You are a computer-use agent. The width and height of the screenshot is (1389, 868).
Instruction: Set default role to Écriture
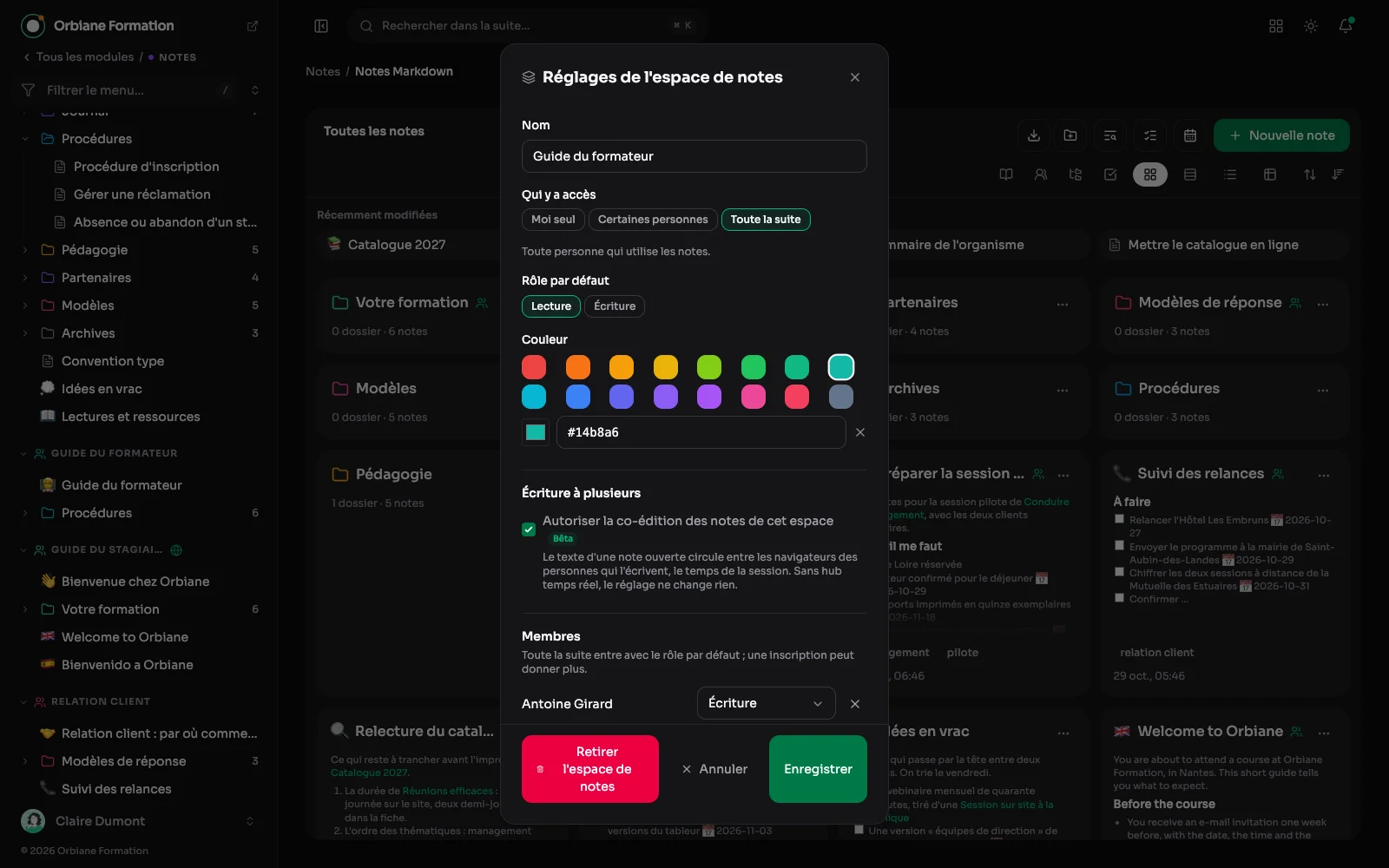(615, 306)
